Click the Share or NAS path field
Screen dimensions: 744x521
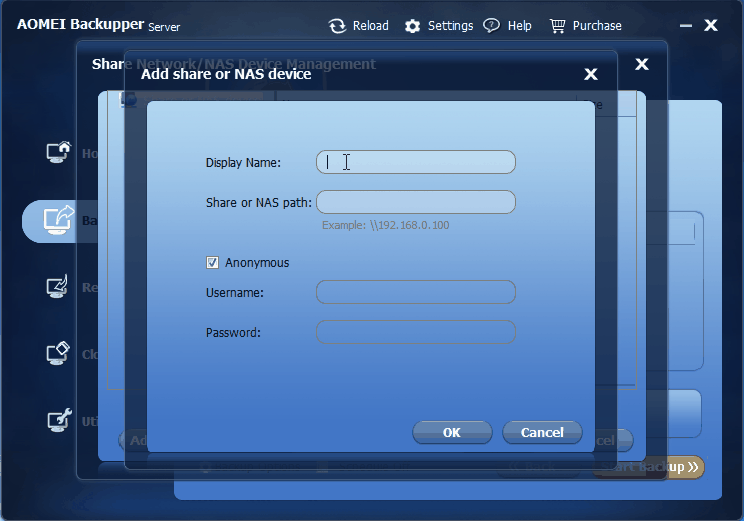click(416, 202)
